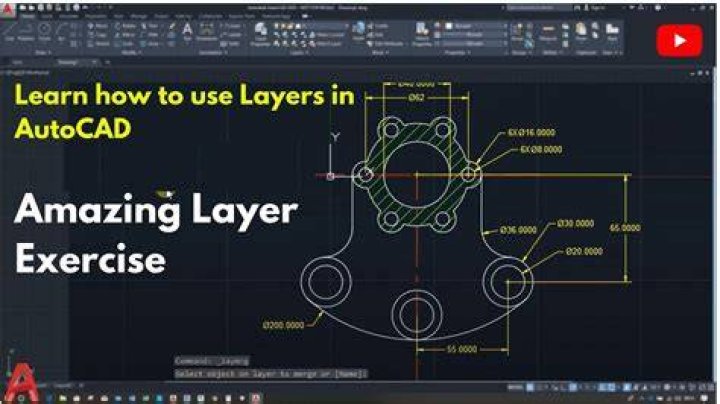Click the Leader tool
720x404 pixels.
click(231, 35)
